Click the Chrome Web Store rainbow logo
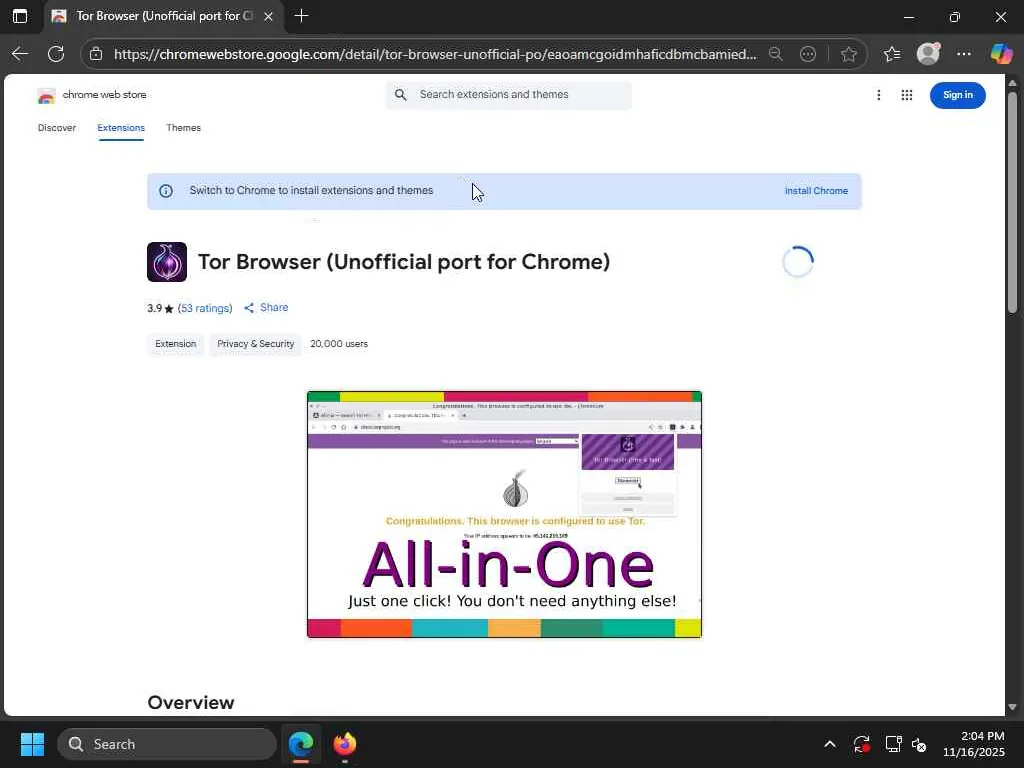 (46, 96)
